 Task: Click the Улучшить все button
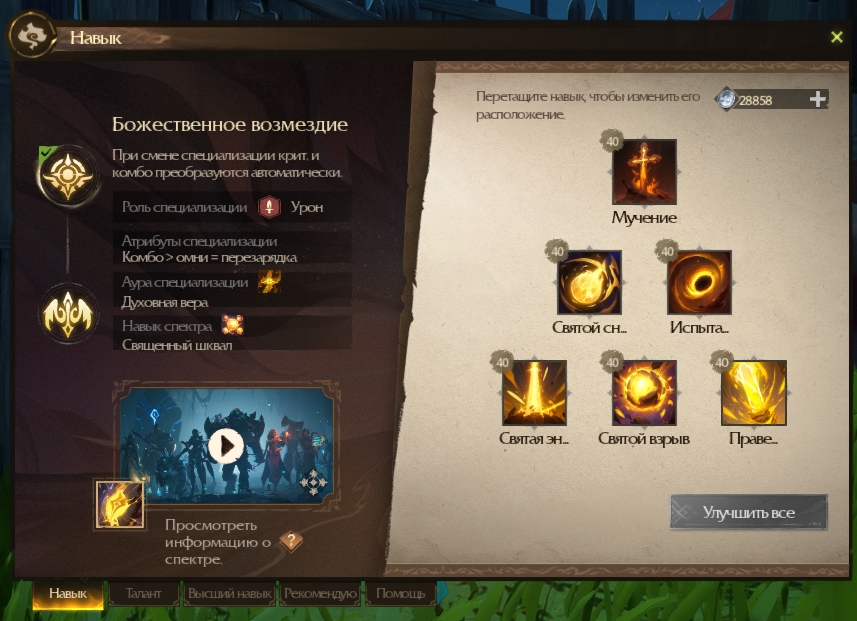click(x=749, y=512)
